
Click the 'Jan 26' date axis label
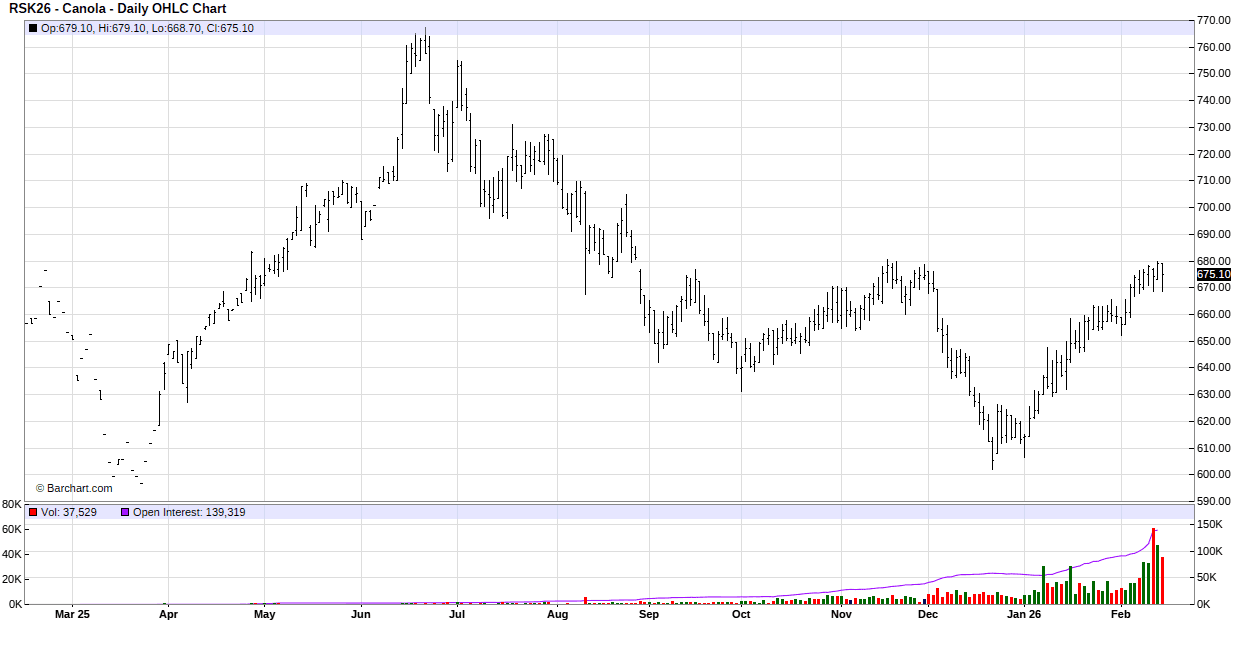[x=1023, y=615]
